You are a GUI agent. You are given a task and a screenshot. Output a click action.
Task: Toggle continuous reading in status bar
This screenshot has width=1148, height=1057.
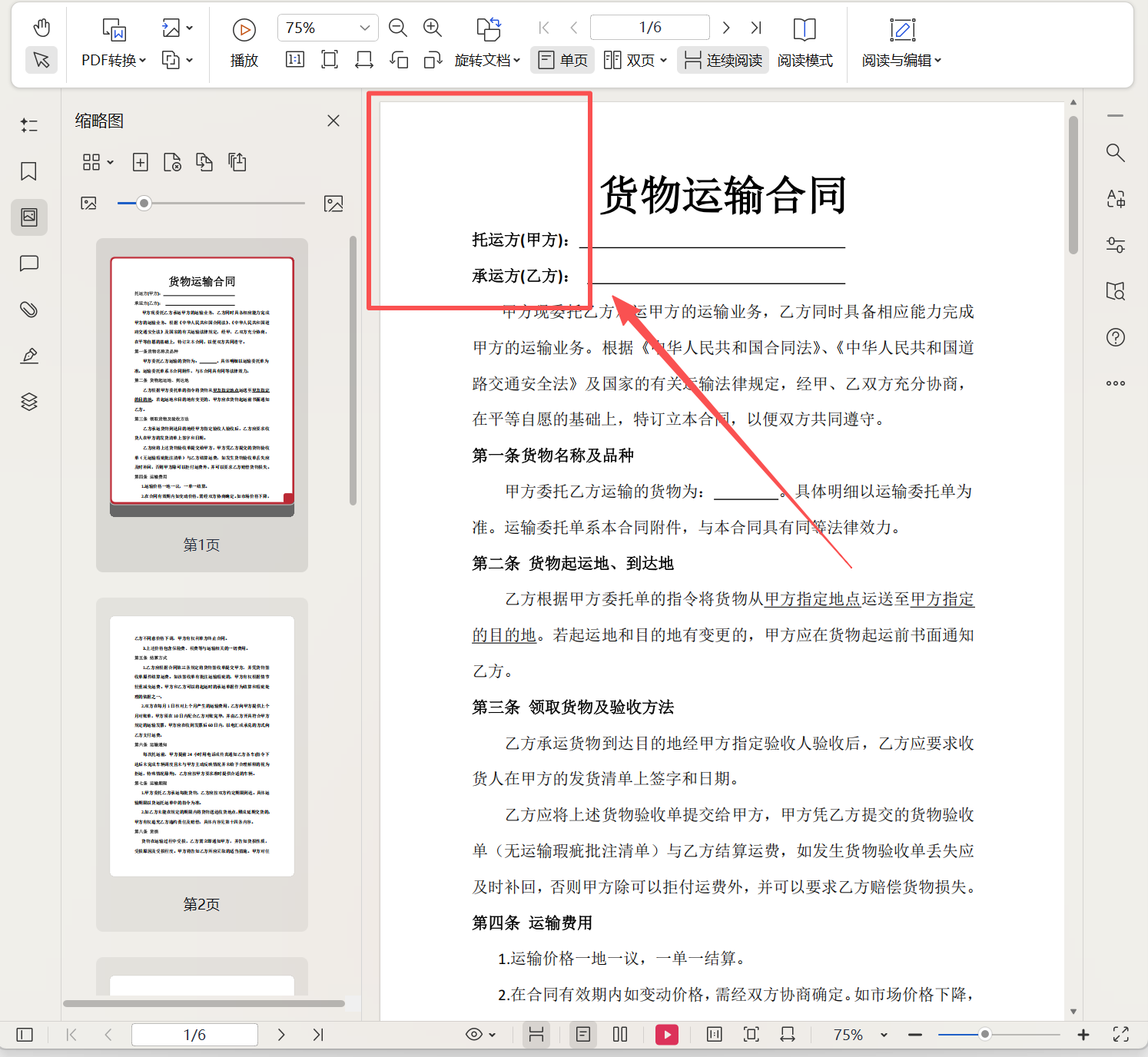point(536,1035)
